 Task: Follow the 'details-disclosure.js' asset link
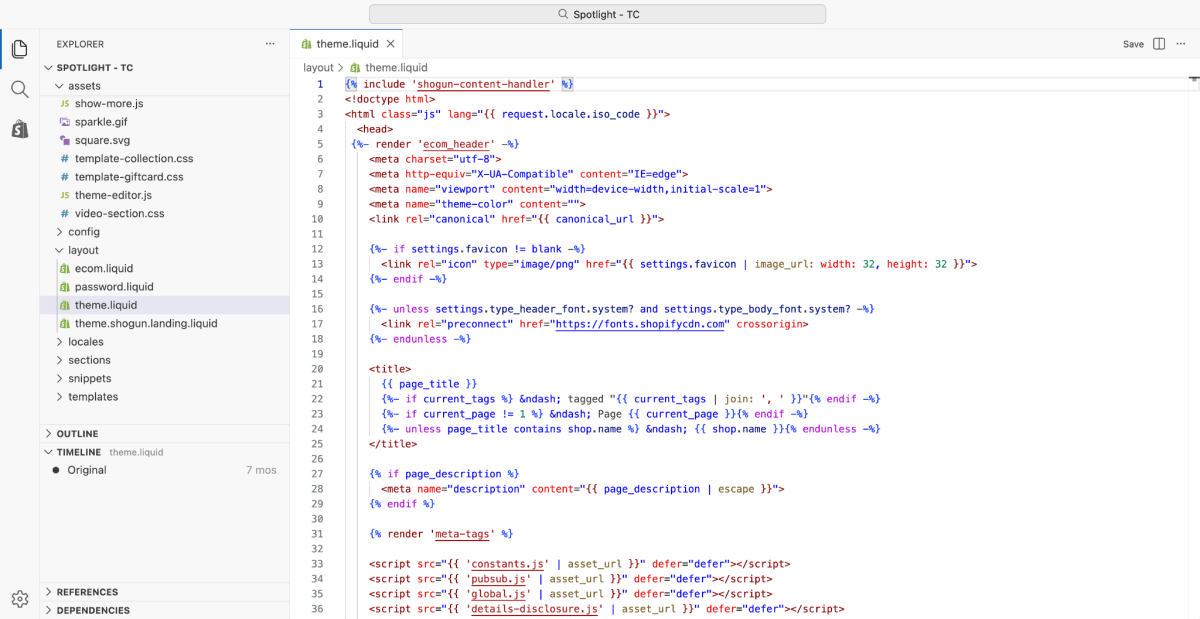pyautogui.click(x=535, y=609)
